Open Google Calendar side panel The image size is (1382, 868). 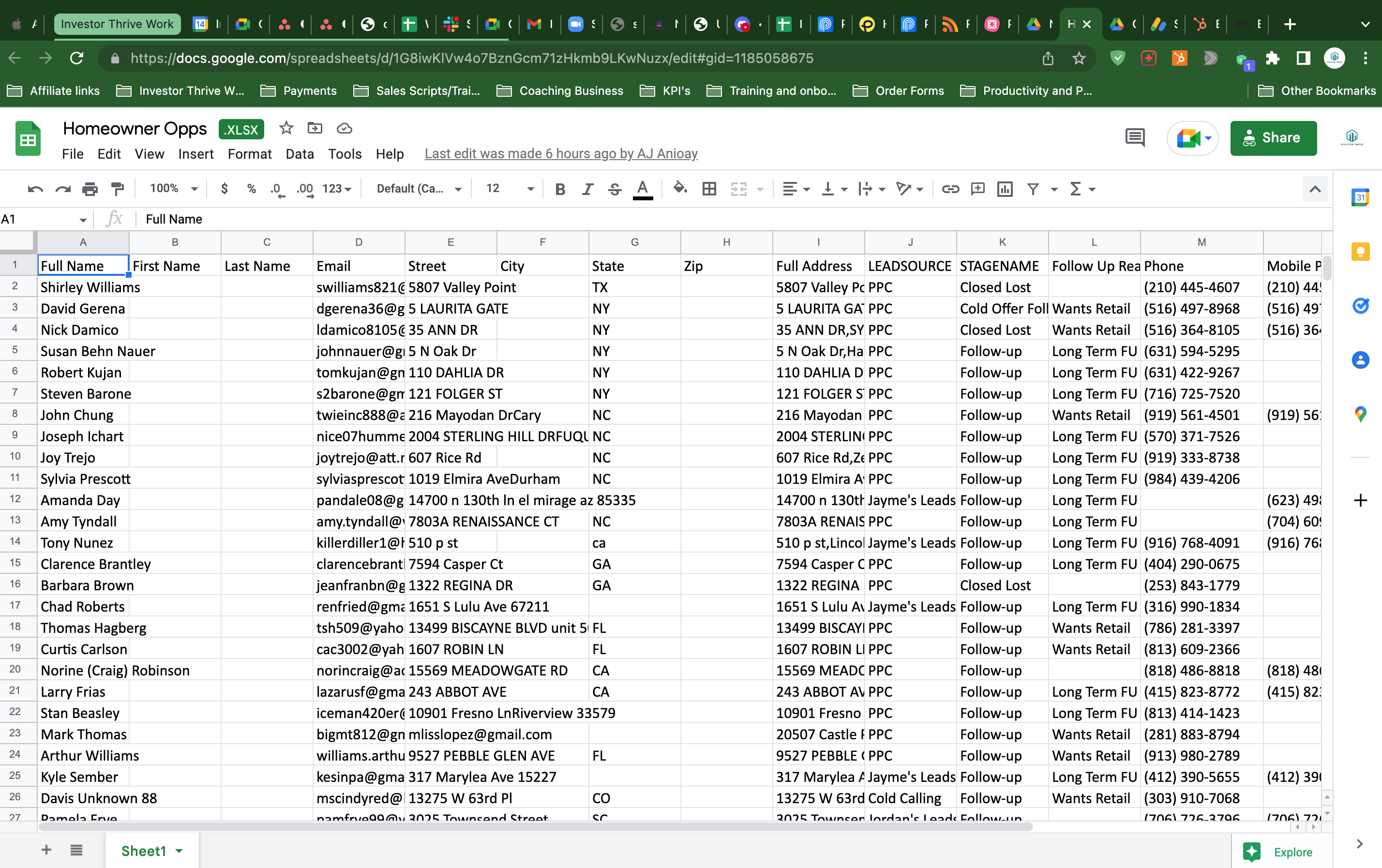pos(1360,197)
